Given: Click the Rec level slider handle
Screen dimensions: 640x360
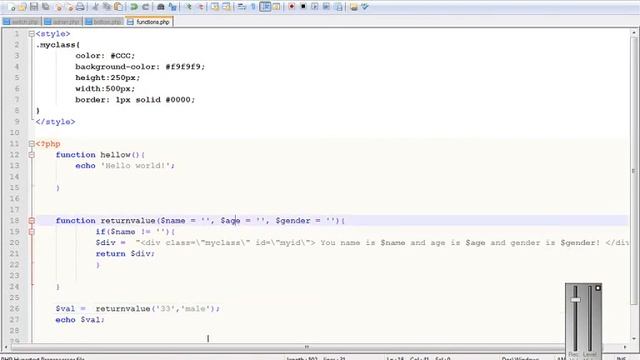Looking at the screenshot, I should 576,300.
